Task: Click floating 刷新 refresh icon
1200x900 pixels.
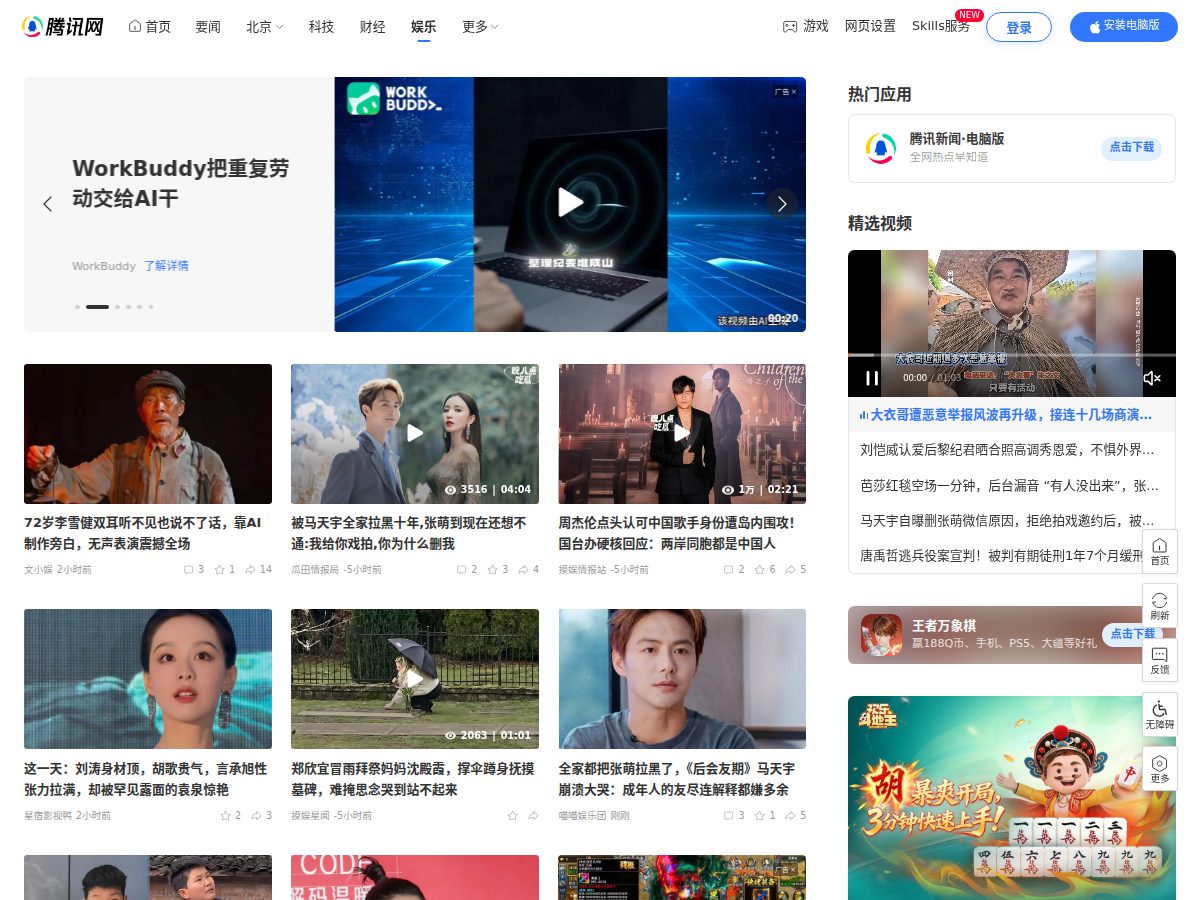Action: [1160, 606]
